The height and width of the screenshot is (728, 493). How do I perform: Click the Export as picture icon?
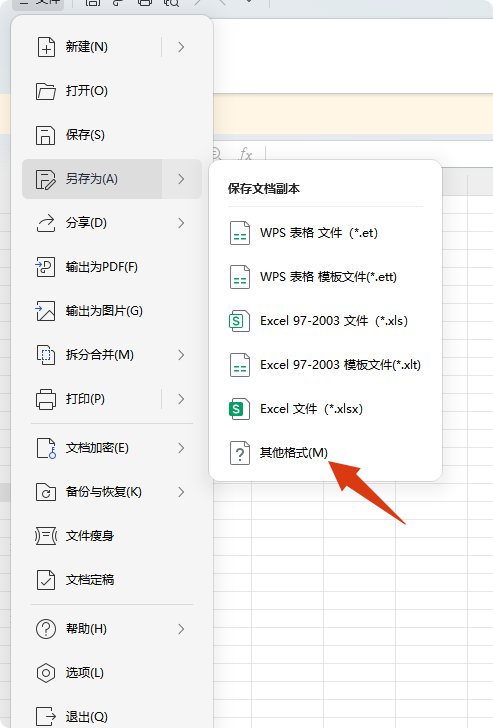point(45,311)
